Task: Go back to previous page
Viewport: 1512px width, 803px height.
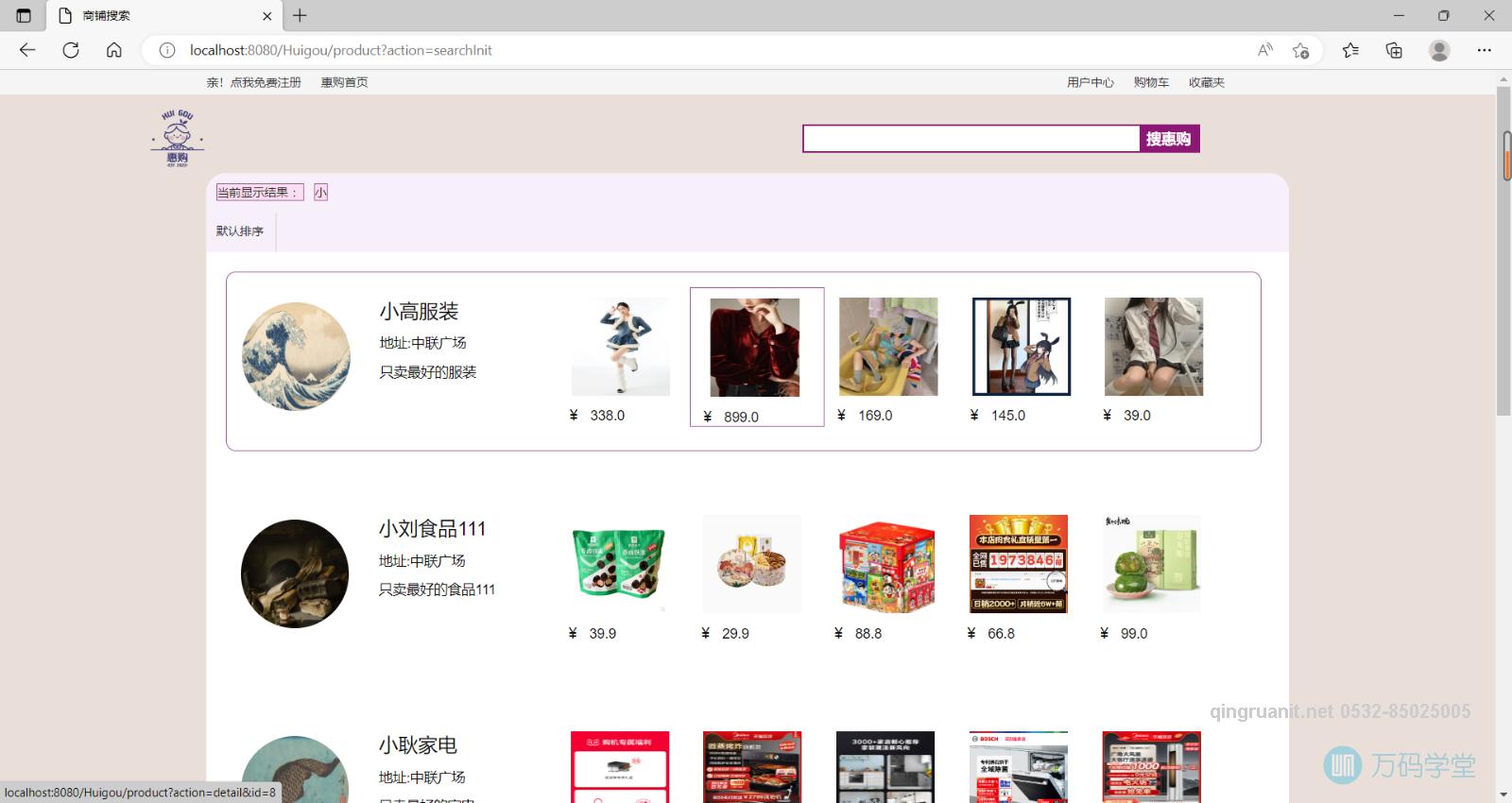Action: click(x=27, y=50)
